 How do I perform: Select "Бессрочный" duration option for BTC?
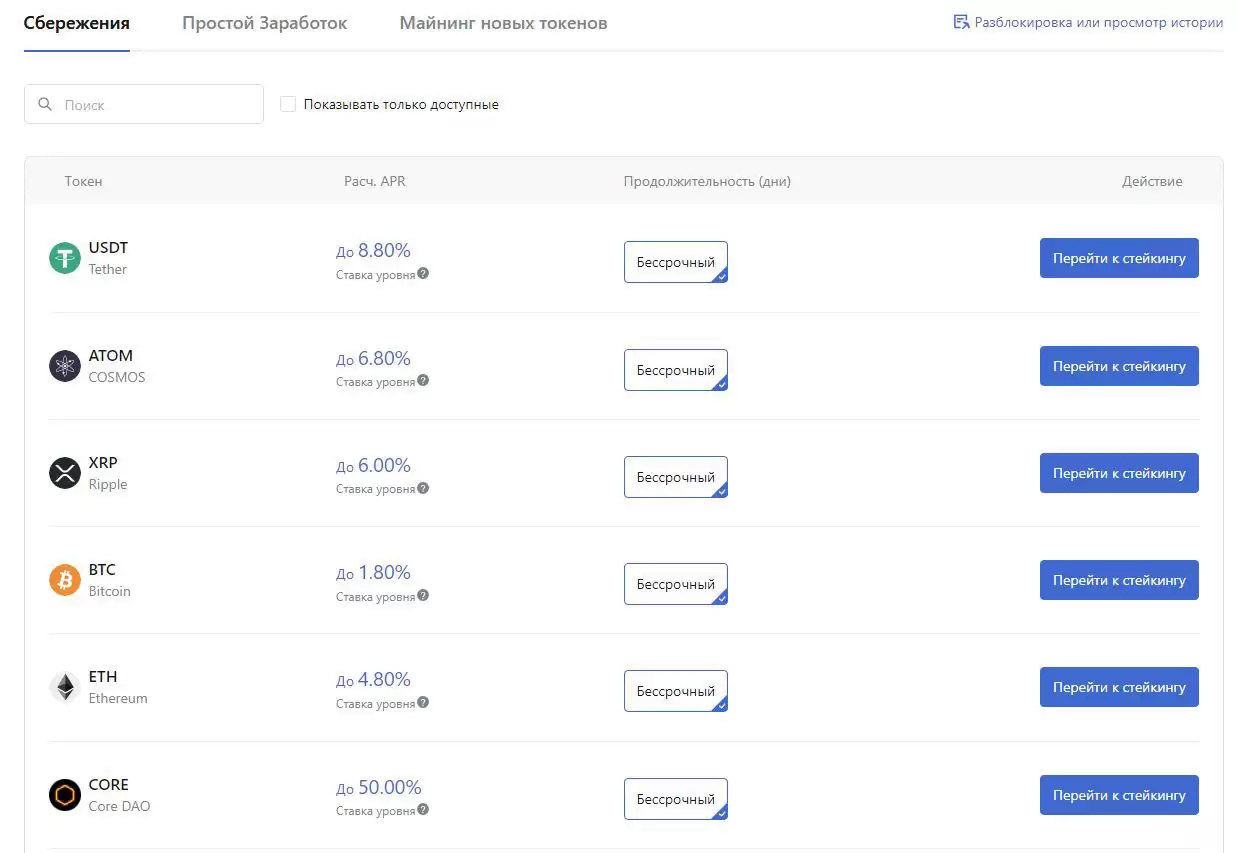click(x=675, y=584)
